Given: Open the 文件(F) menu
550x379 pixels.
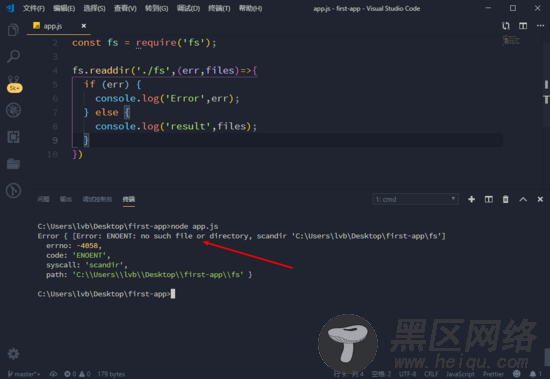Looking at the screenshot, I should pyautogui.click(x=34, y=8).
